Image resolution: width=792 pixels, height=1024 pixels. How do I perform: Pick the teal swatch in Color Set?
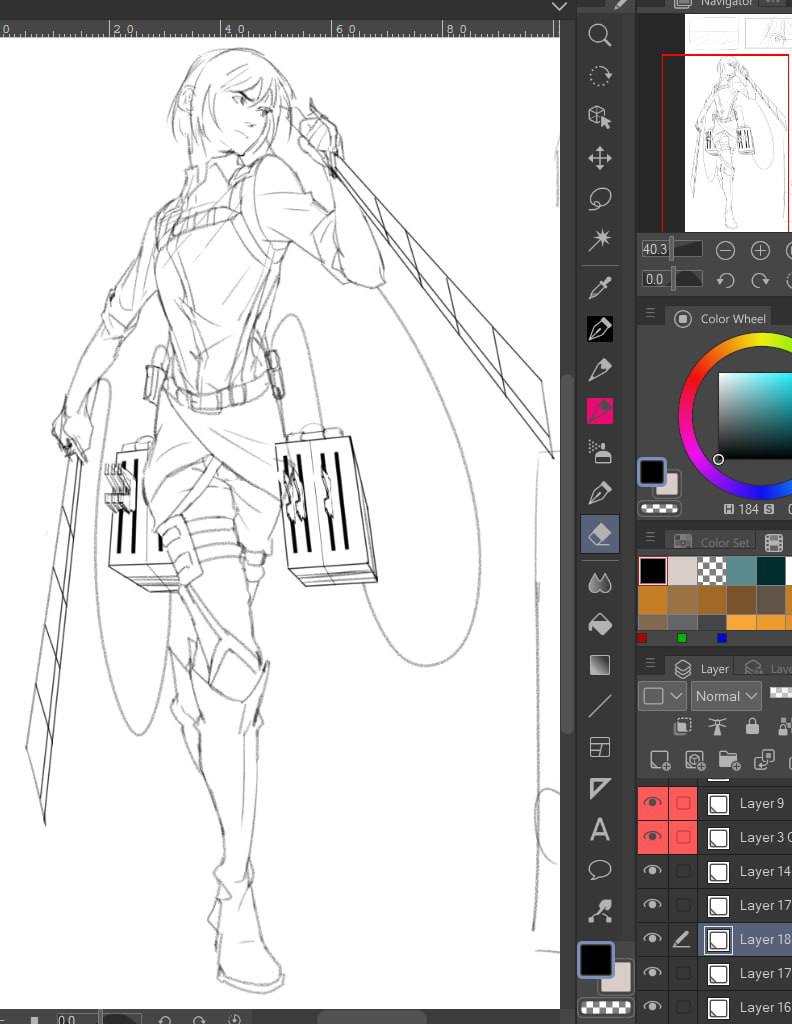[x=742, y=571]
